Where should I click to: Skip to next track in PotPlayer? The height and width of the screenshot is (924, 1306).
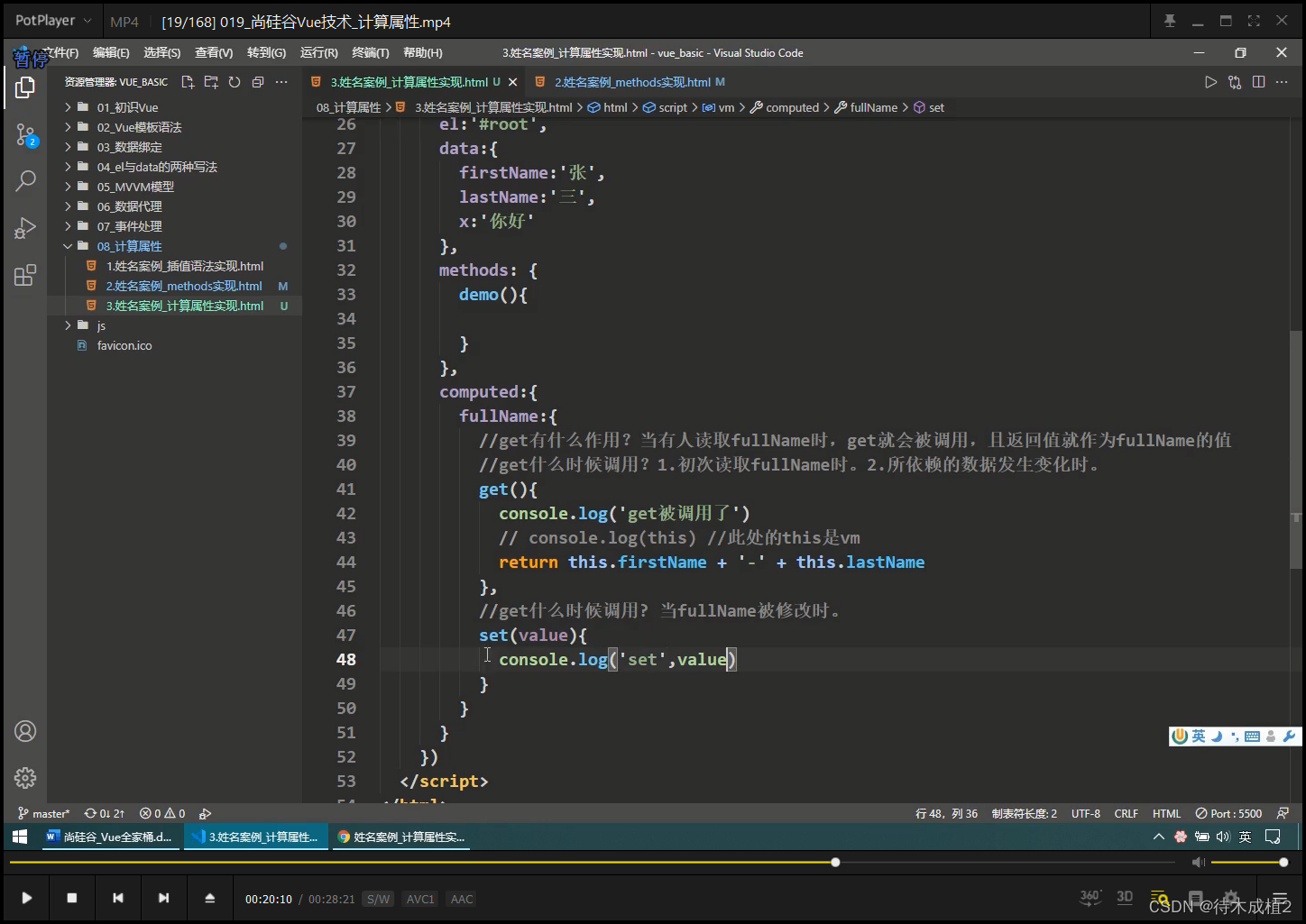[x=163, y=898]
